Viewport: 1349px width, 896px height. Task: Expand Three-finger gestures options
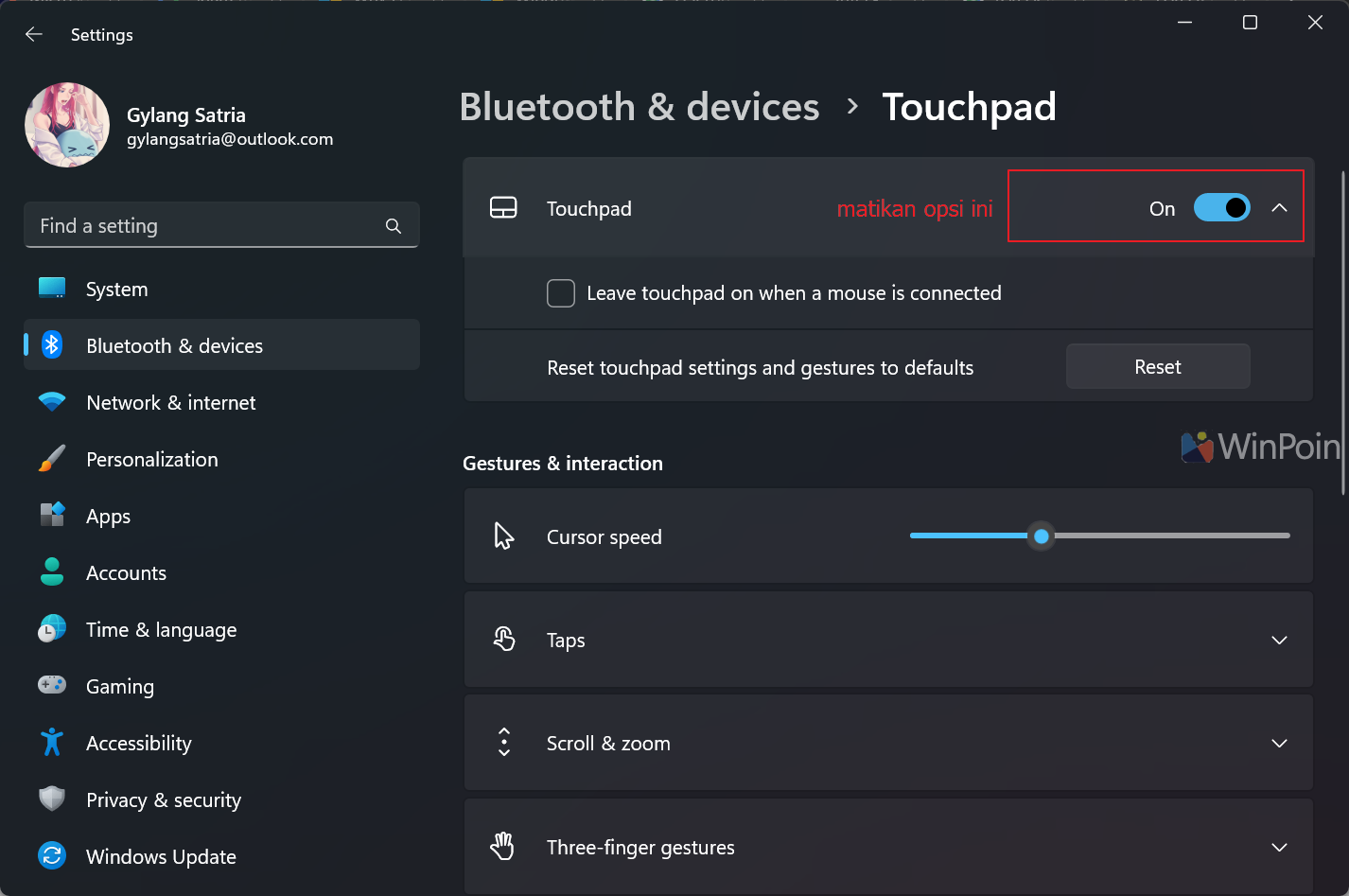click(1279, 847)
